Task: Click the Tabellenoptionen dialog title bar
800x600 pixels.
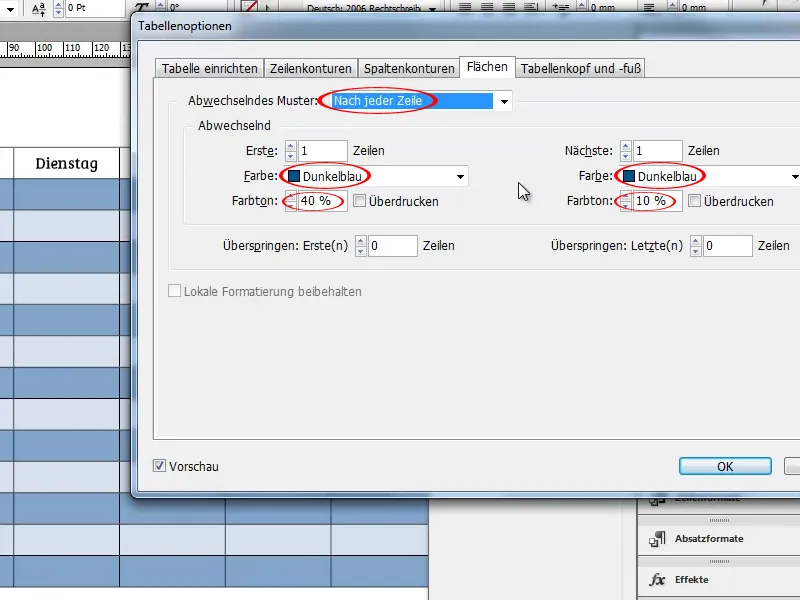Action: click(467, 26)
